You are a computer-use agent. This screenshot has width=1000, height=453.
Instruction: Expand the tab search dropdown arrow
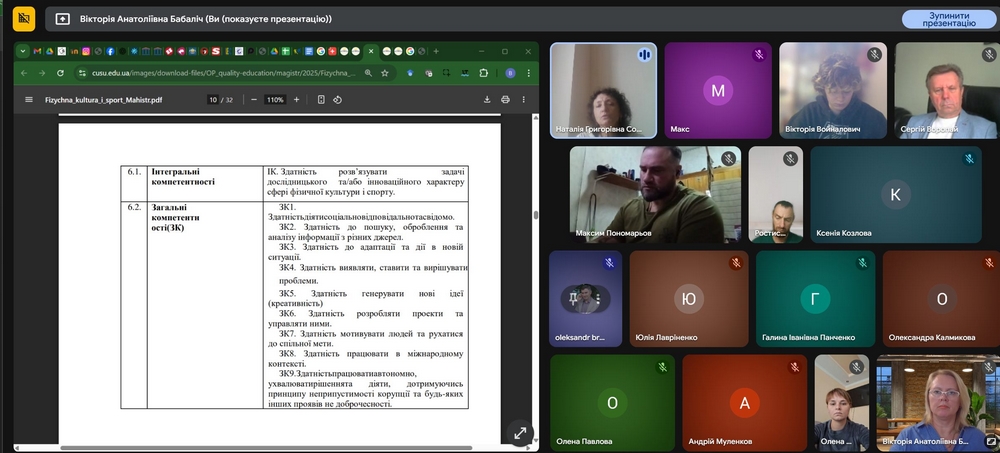pyautogui.click(x=22, y=51)
